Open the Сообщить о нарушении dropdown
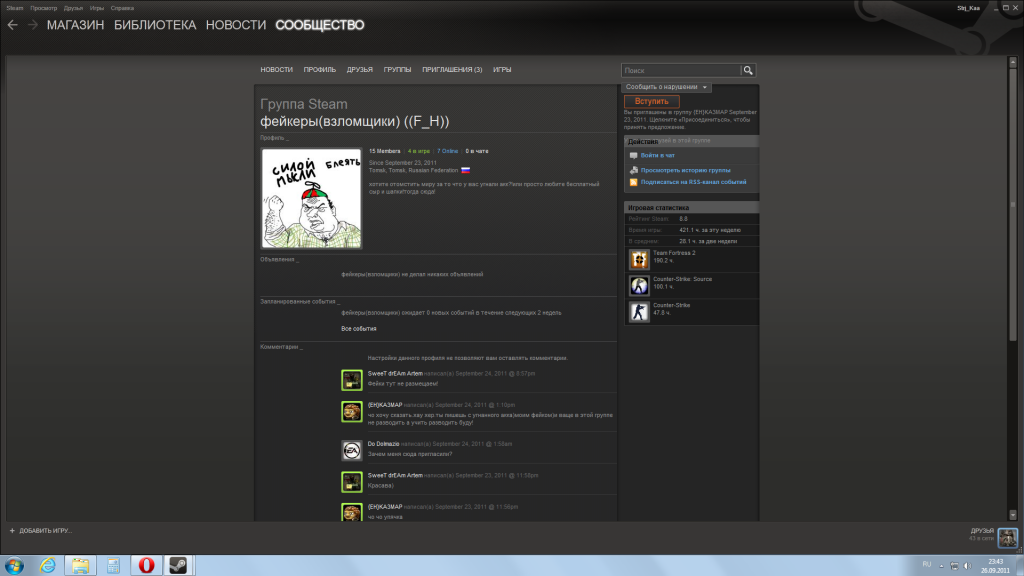The image size is (1024, 576). click(666, 87)
